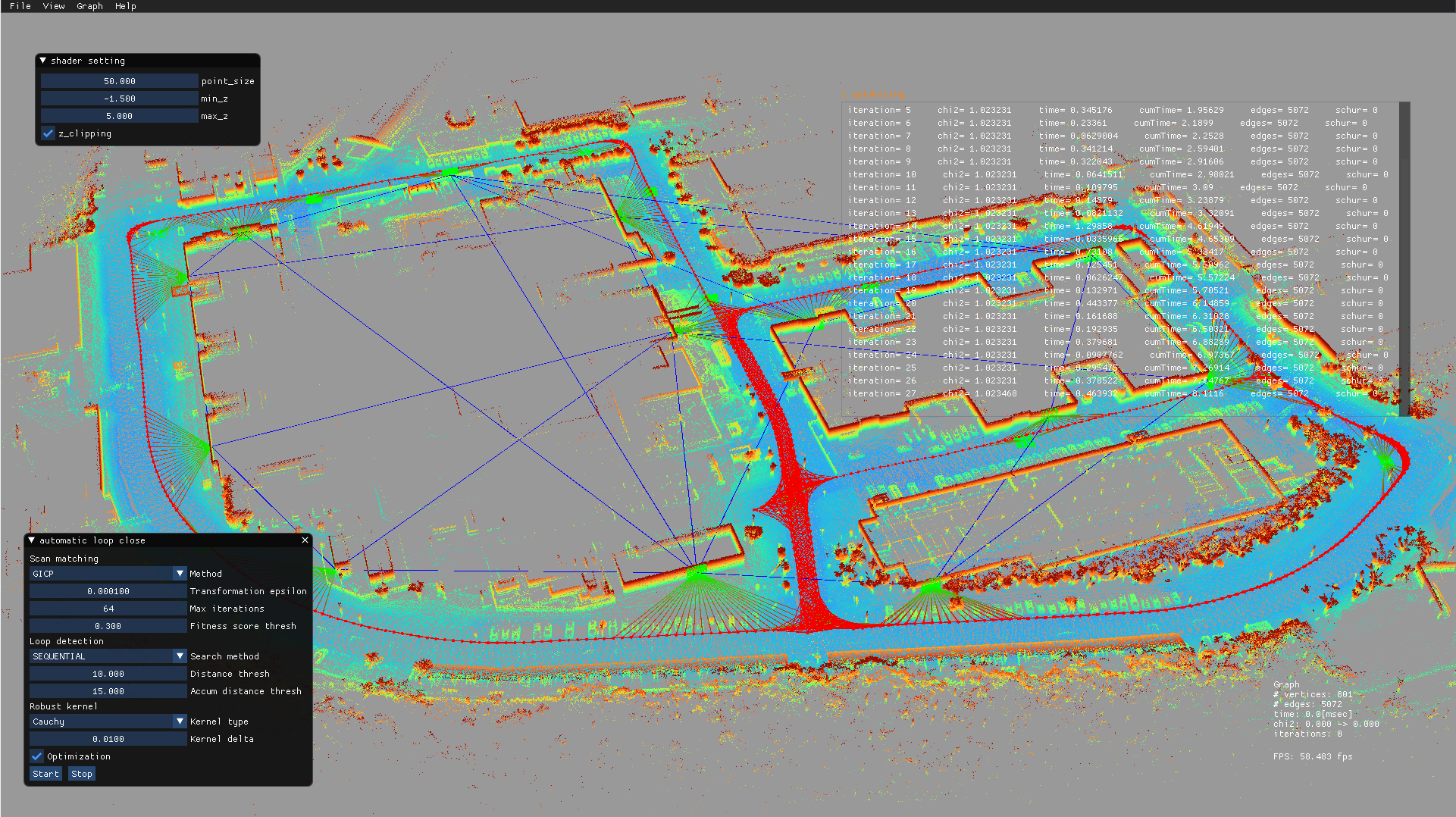Viewport: 1456px width, 817px height.
Task: Adjust the min_z slider
Action: pyautogui.click(x=120, y=99)
